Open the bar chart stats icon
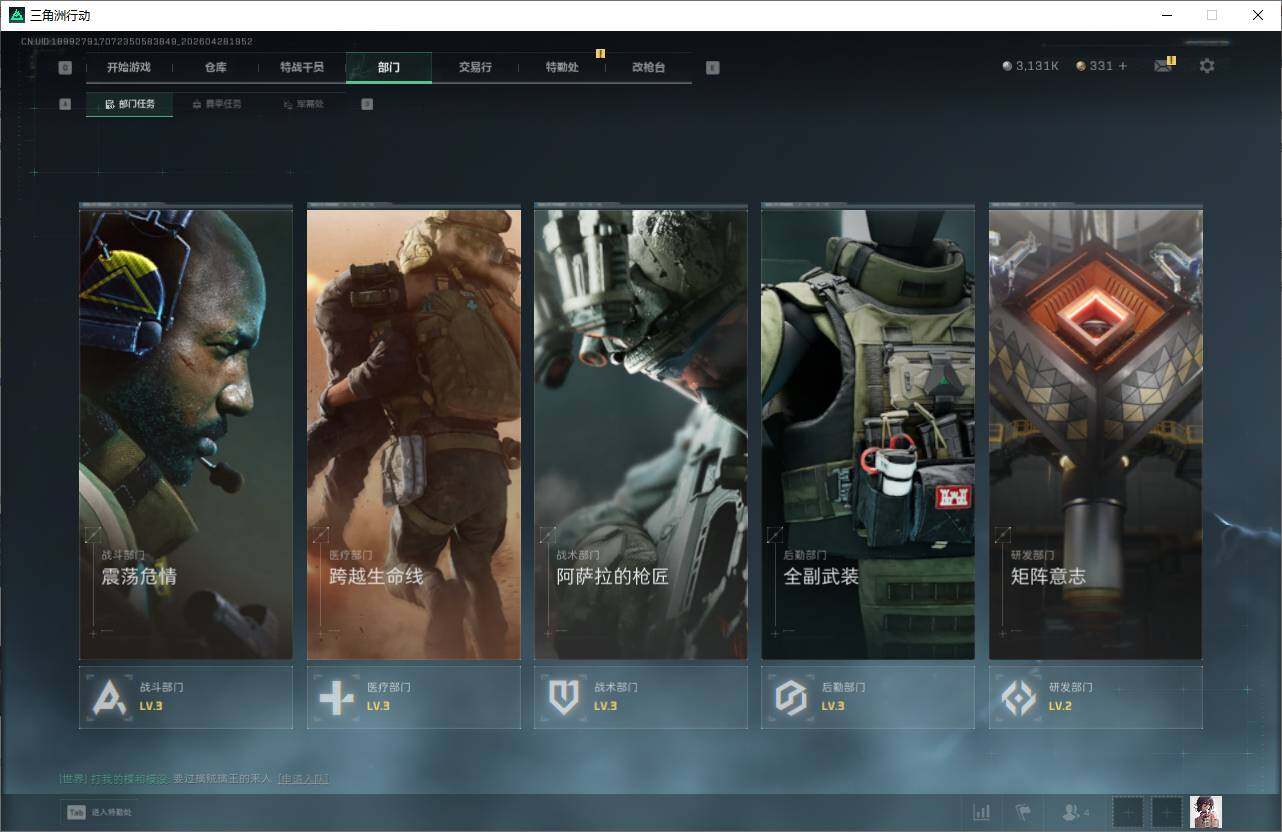Image resolution: width=1282 pixels, height=832 pixels. coord(982,812)
